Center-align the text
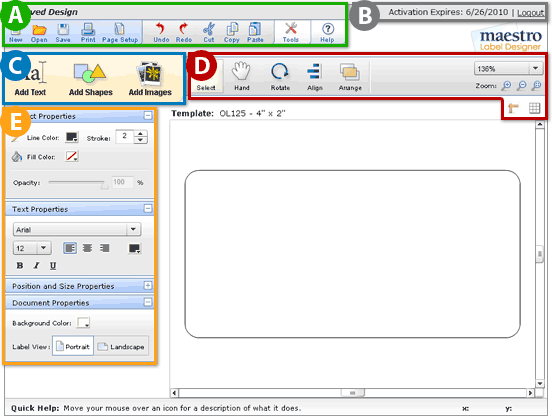552x416 pixels. click(x=87, y=248)
